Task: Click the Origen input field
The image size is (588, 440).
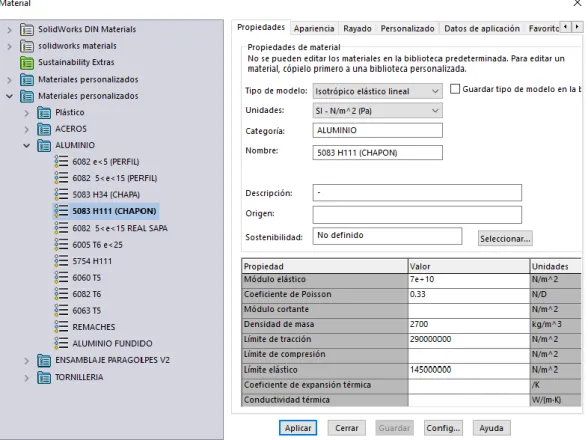Action: pos(417,215)
